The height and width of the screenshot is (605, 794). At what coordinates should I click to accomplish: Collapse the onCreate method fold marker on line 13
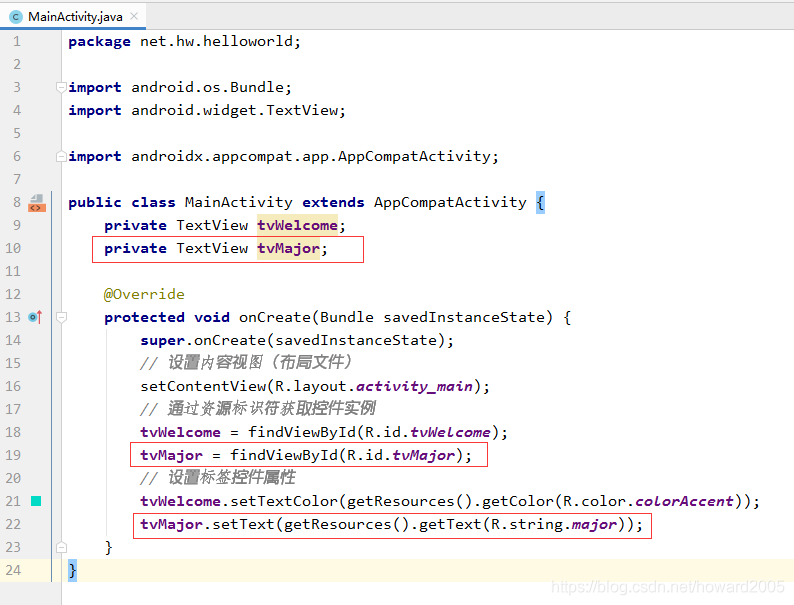click(61, 317)
